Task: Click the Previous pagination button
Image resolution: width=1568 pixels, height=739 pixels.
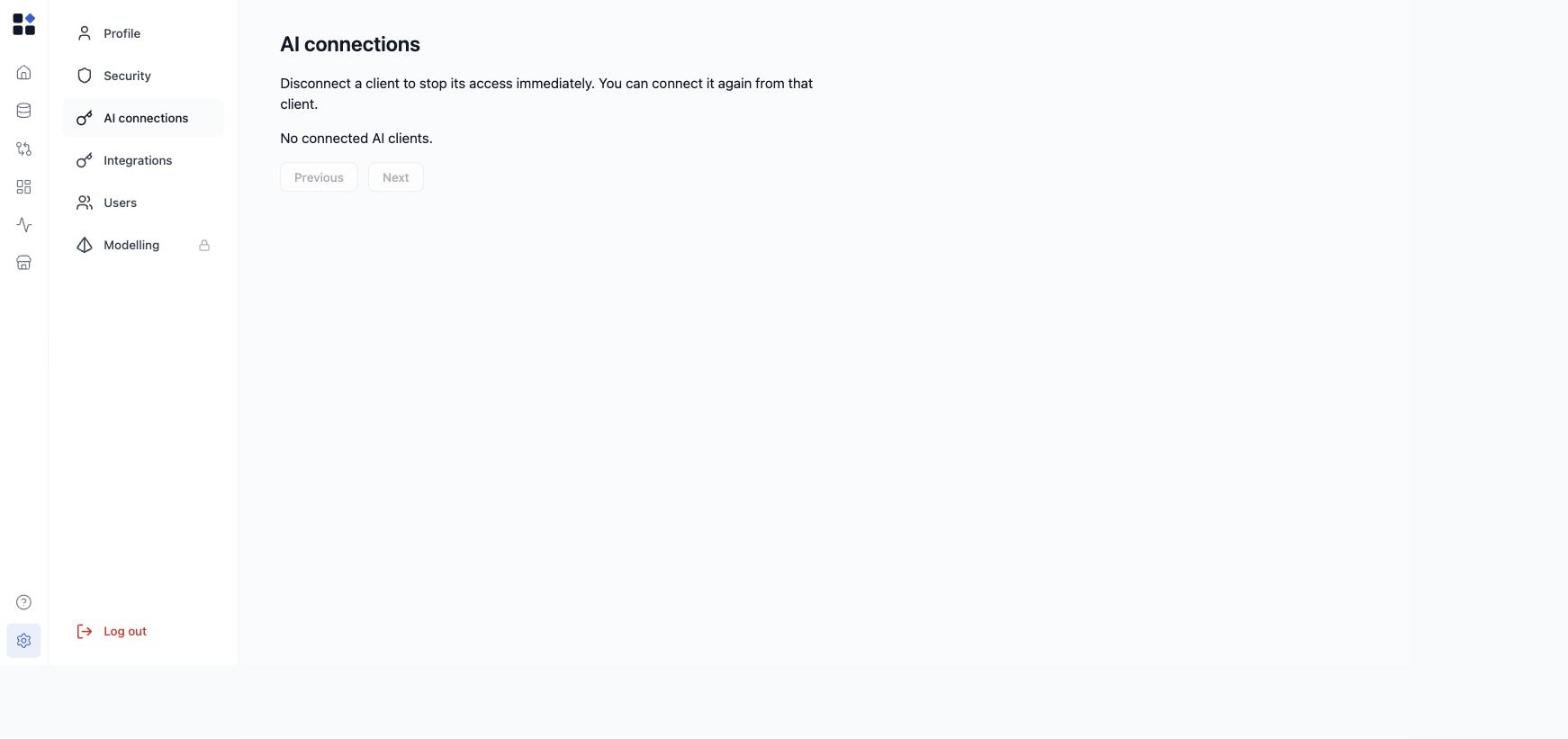Action: (x=319, y=177)
